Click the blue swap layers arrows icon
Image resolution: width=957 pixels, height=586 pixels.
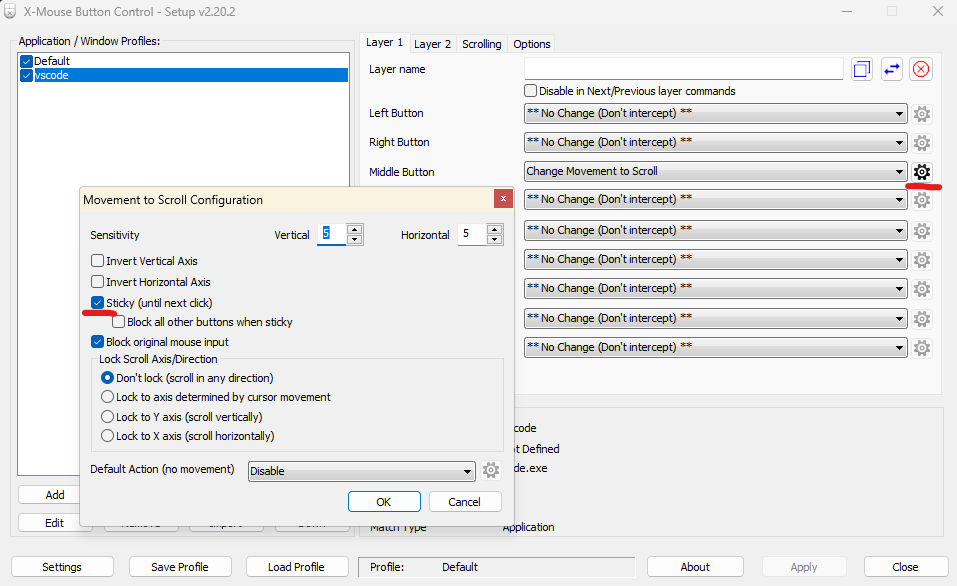point(891,68)
